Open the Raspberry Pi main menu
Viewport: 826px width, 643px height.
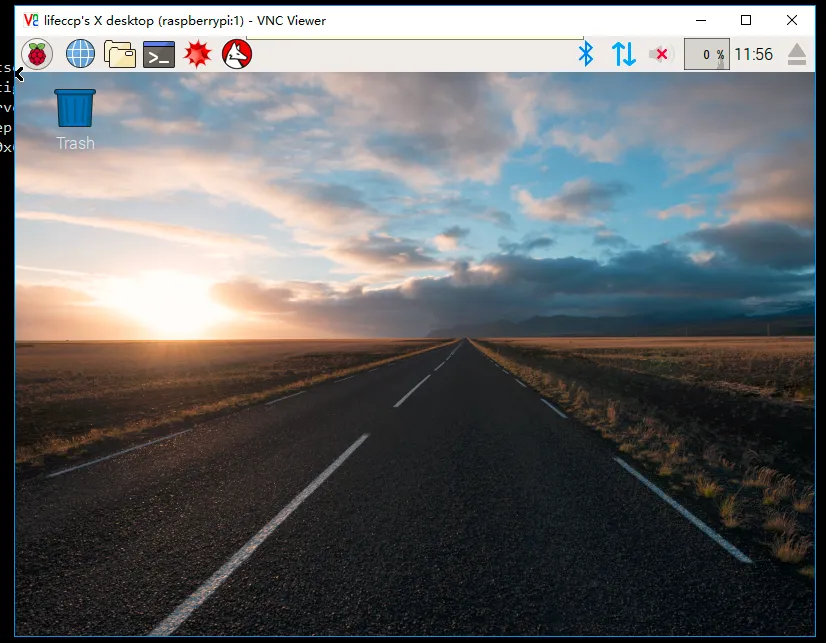coord(37,54)
